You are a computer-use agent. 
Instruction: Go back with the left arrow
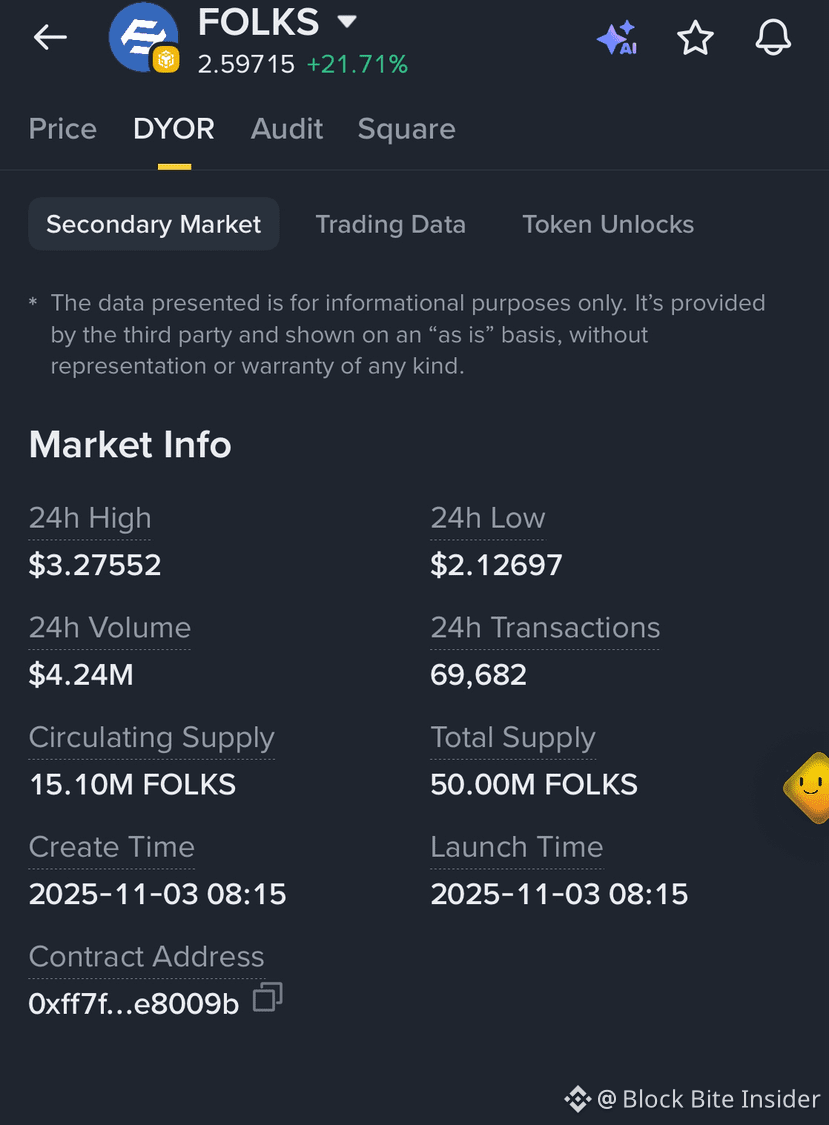50,37
